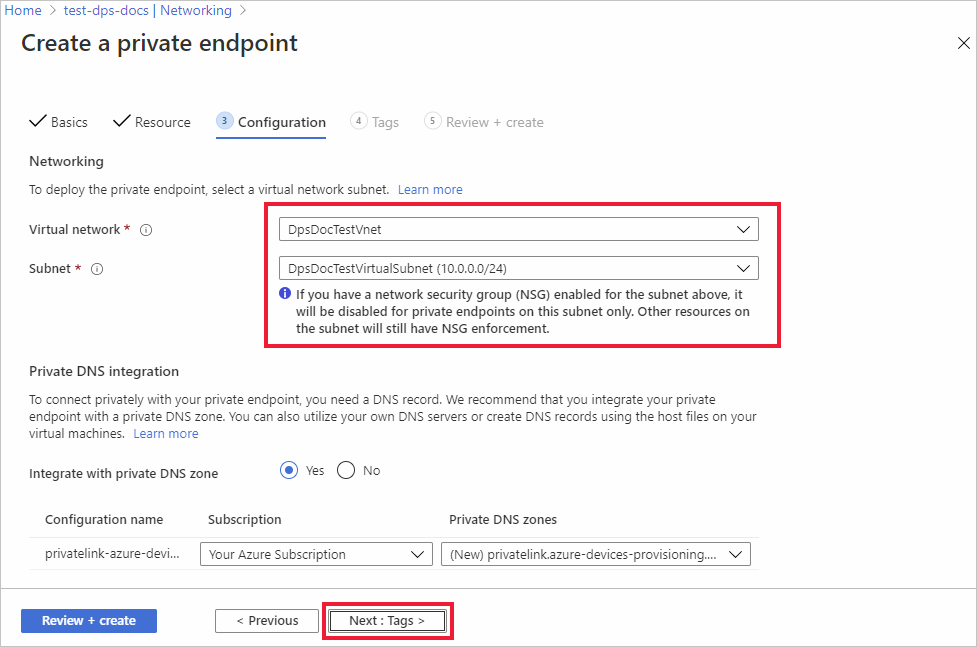Open Learn more link for private DNS

point(166,433)
